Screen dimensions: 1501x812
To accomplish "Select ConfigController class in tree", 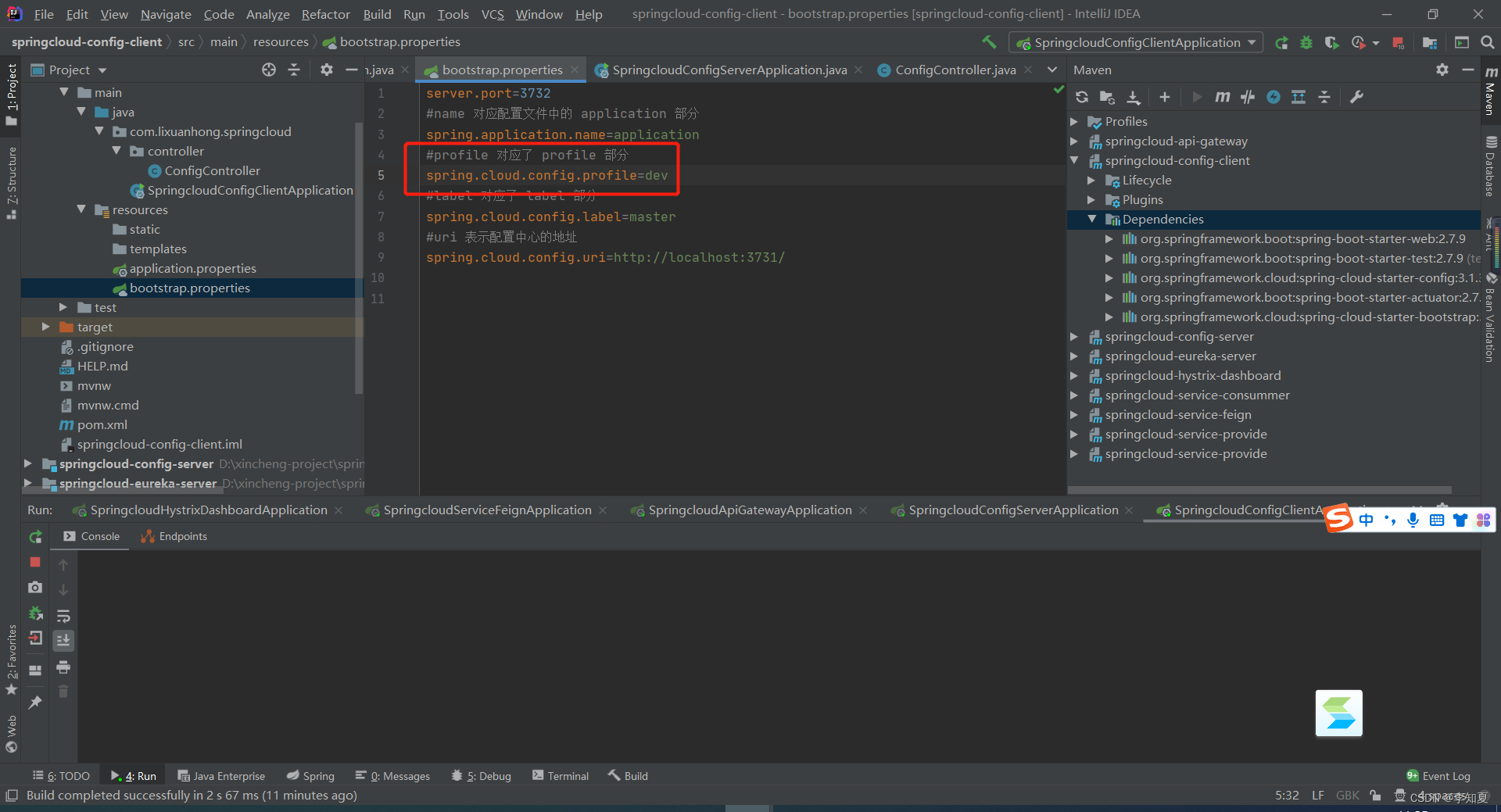I will (x=212, y=170).
